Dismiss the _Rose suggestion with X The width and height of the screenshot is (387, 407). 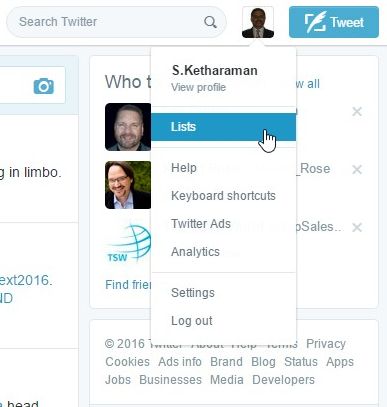[x=357, y=169]
